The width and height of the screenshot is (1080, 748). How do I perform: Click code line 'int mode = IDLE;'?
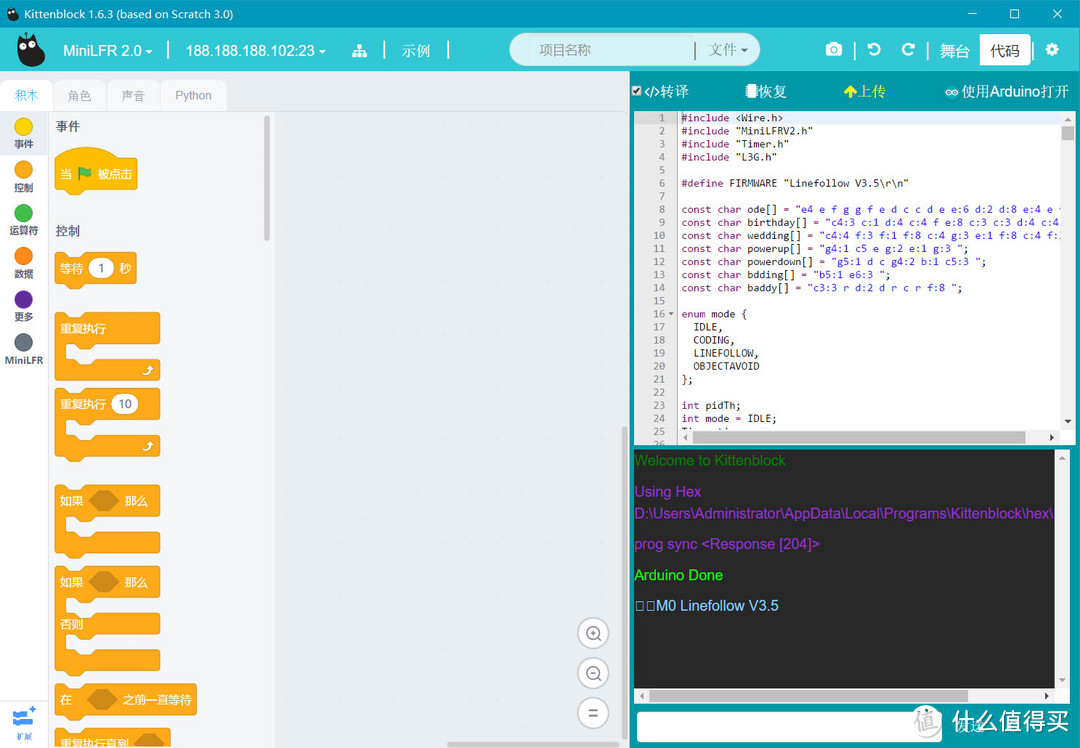coord(729,419)
